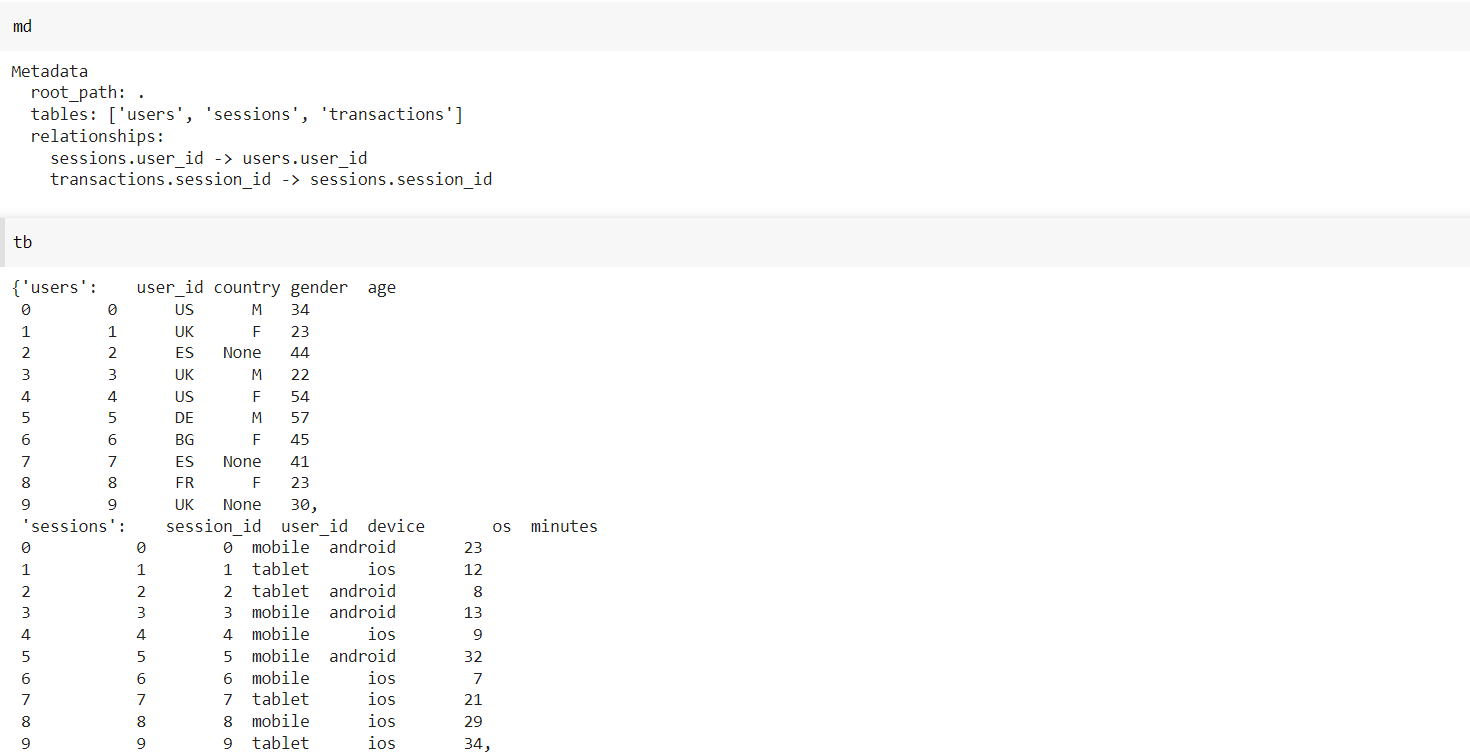This screenshot has width=1470, height=754.
Task: Click the 'minutes' column header
Action: (x=564, y=527)
